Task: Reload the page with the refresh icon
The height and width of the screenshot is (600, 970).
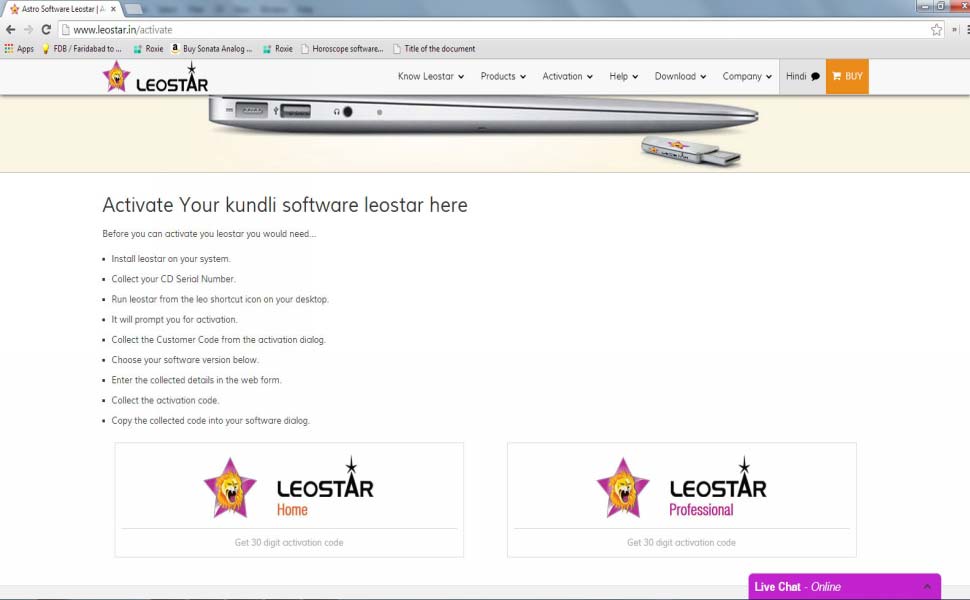Action: (x=46, y=30)
